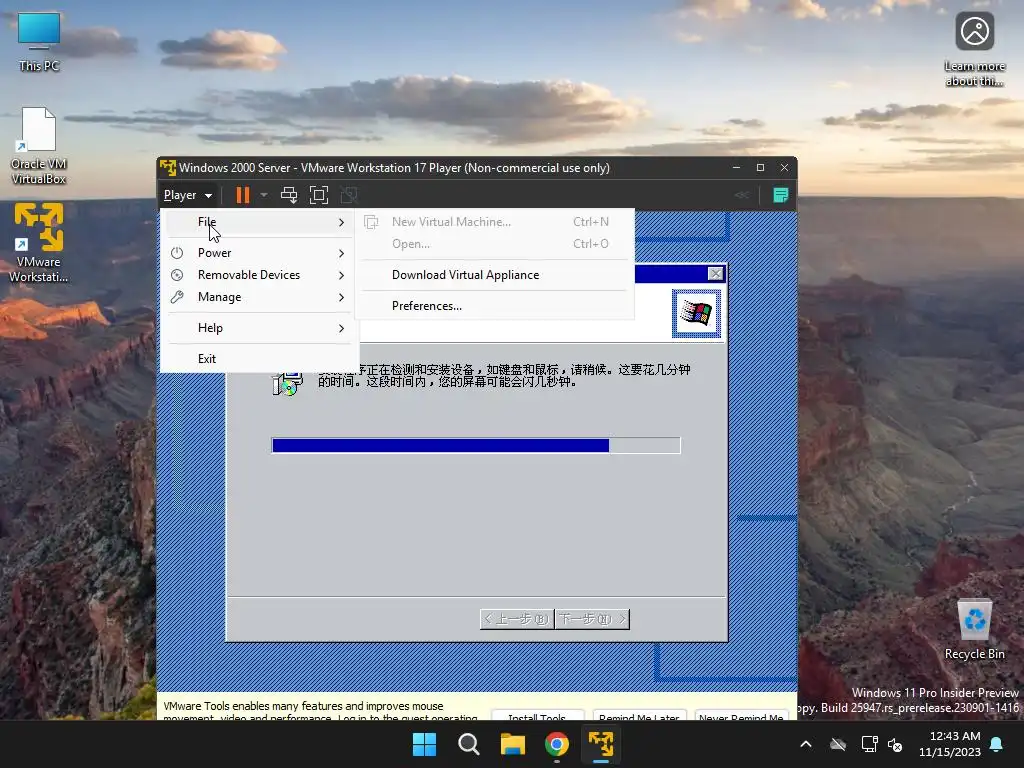Open Preferences... from File submenu
This screenshot has height=768, width=1024.
pos(494,306)
